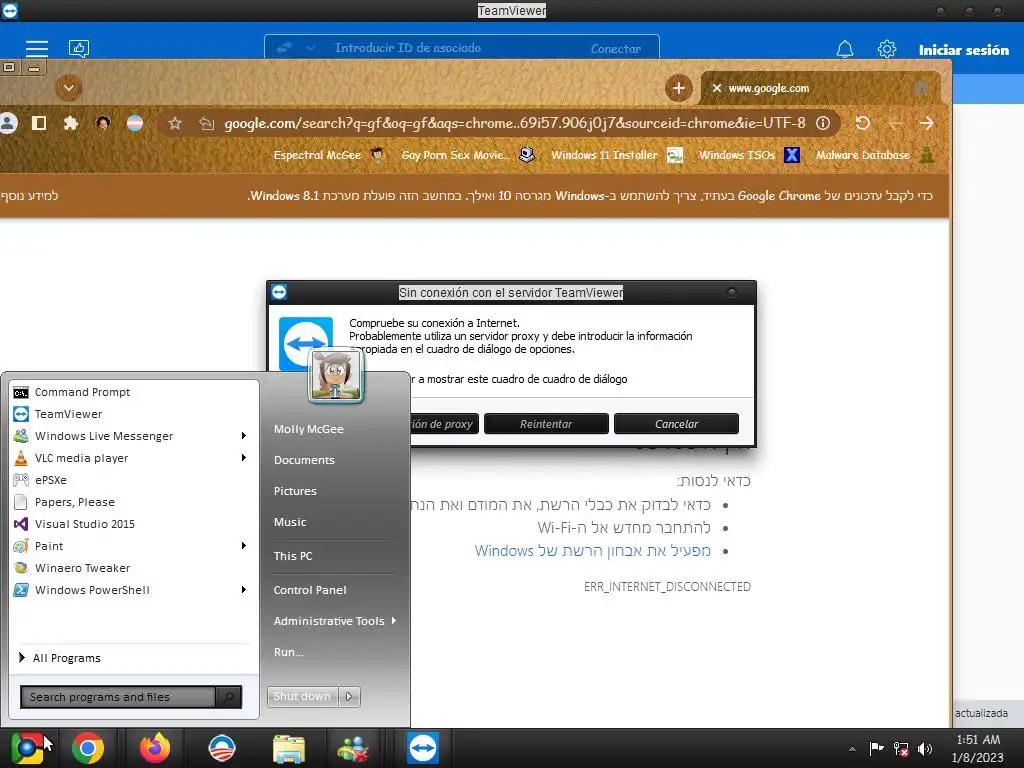Viewport: 1024px width, 768px height.
Task: Click the volume speaker tray icon
Action: coord(925,748)
